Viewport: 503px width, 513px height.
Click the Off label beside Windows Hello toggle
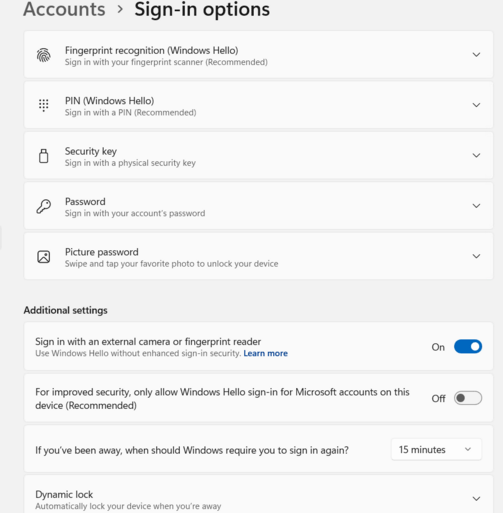pyautogui.click(x=438, y=398)
